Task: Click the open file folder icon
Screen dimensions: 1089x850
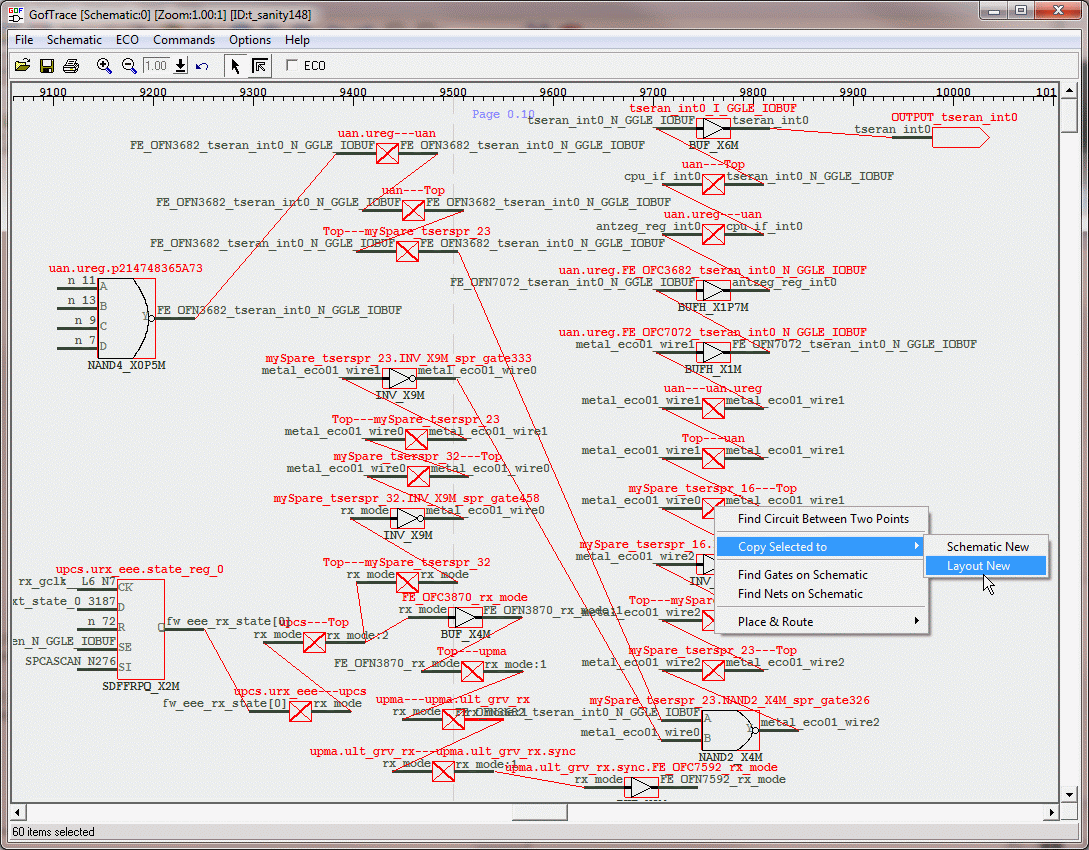Action: [x=22, y=66]
